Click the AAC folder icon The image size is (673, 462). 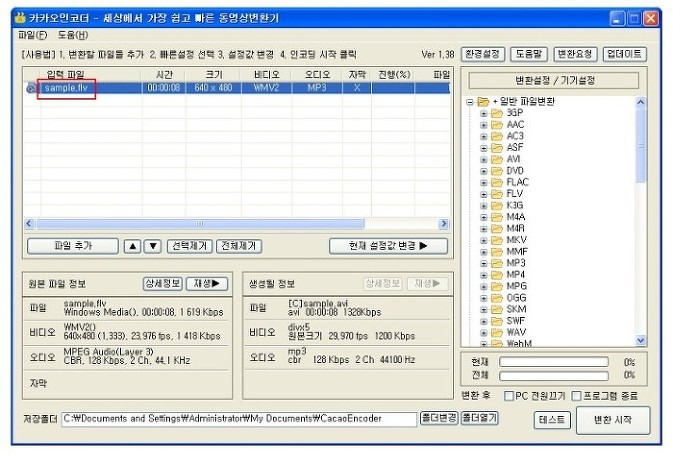tap(497, 125)
